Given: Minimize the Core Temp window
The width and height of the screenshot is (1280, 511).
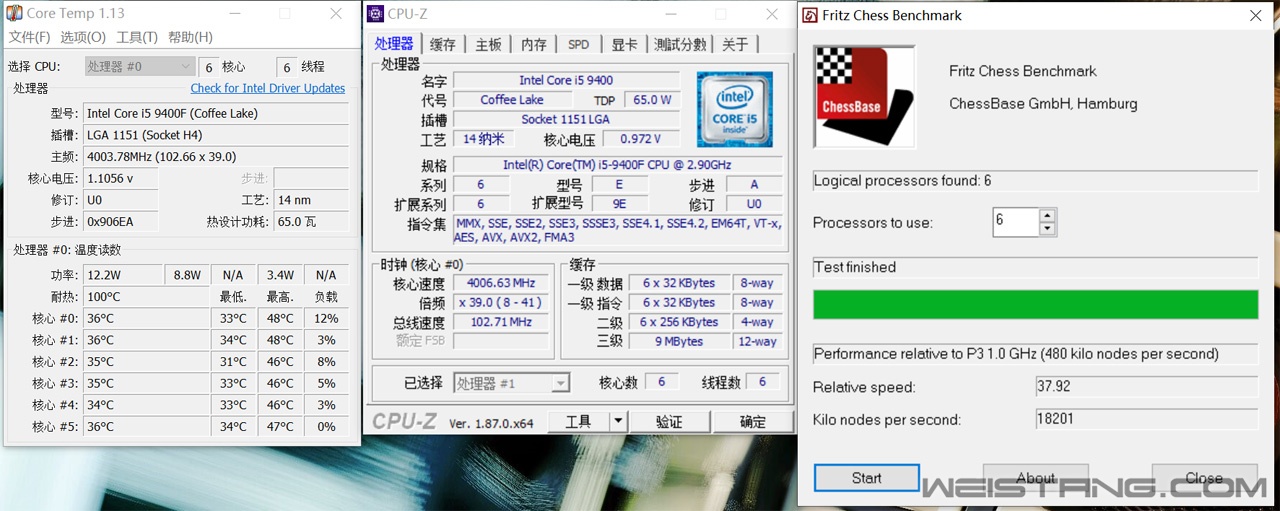Looking at the screenshot, I should (x=233, y=14).
